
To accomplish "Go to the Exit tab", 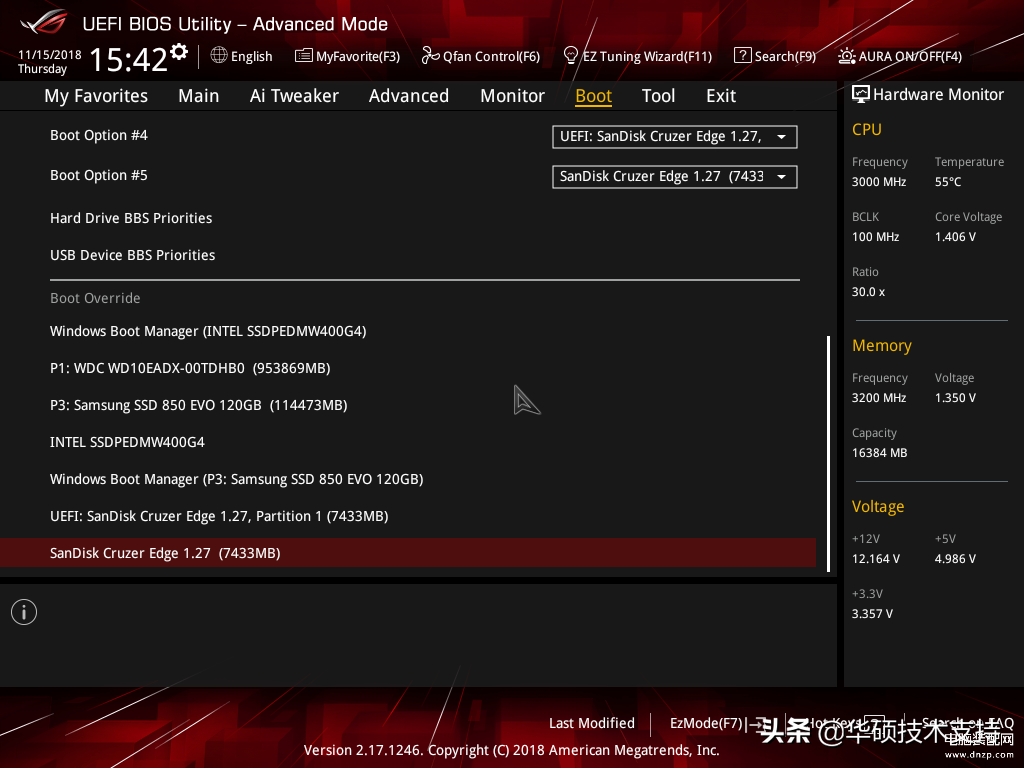I will click(x=721, y=96).
